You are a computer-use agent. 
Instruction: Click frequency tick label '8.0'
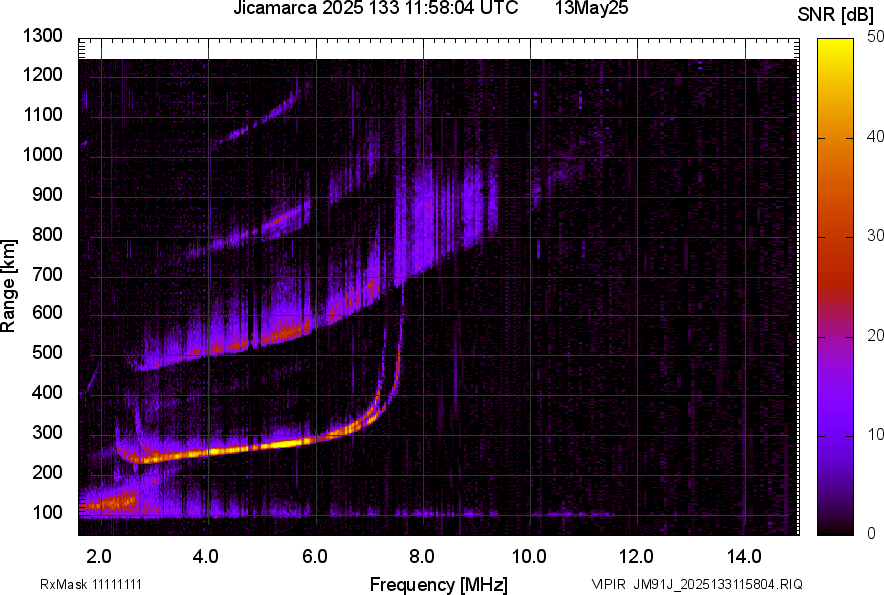point(422,557)
